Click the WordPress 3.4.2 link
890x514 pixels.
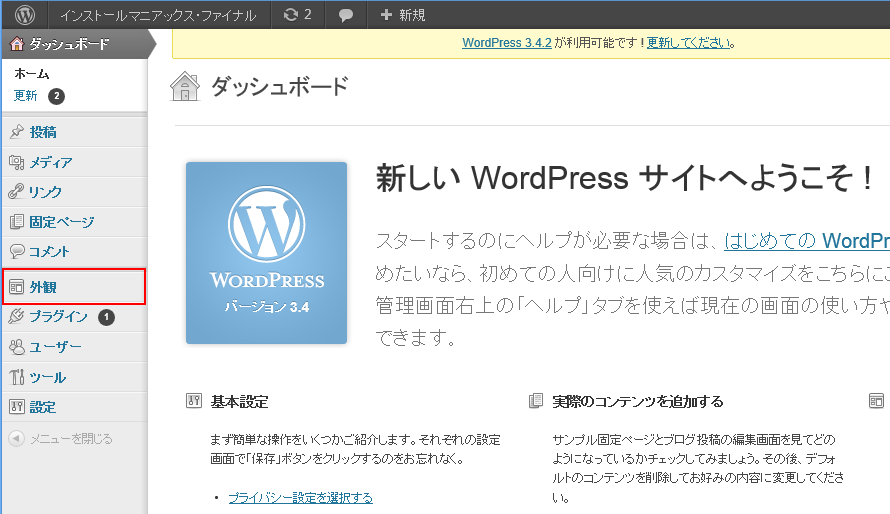pos(507,43)
